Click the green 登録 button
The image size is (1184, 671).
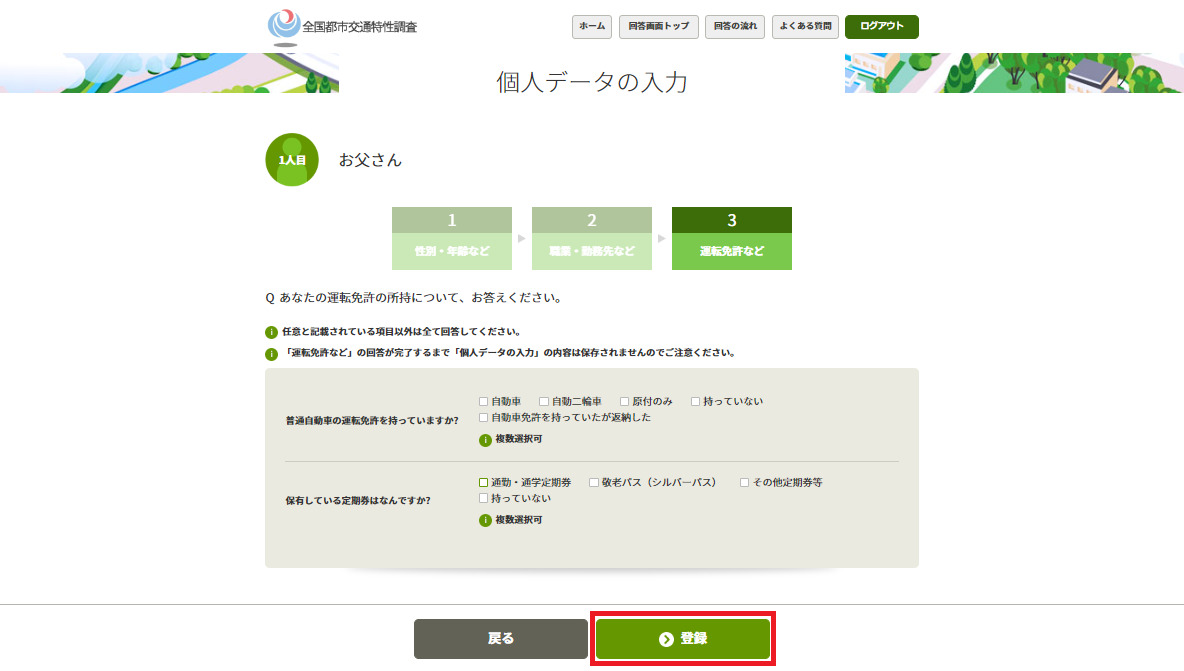click(683, 639)
